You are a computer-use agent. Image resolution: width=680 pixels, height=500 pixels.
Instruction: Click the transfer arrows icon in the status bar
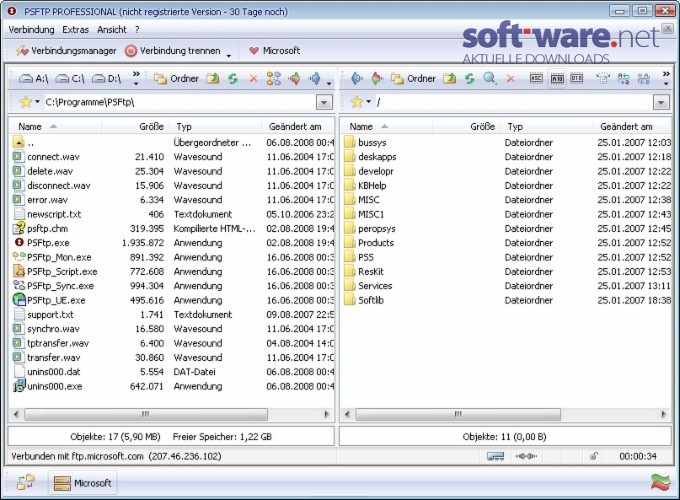click(526, 456)
